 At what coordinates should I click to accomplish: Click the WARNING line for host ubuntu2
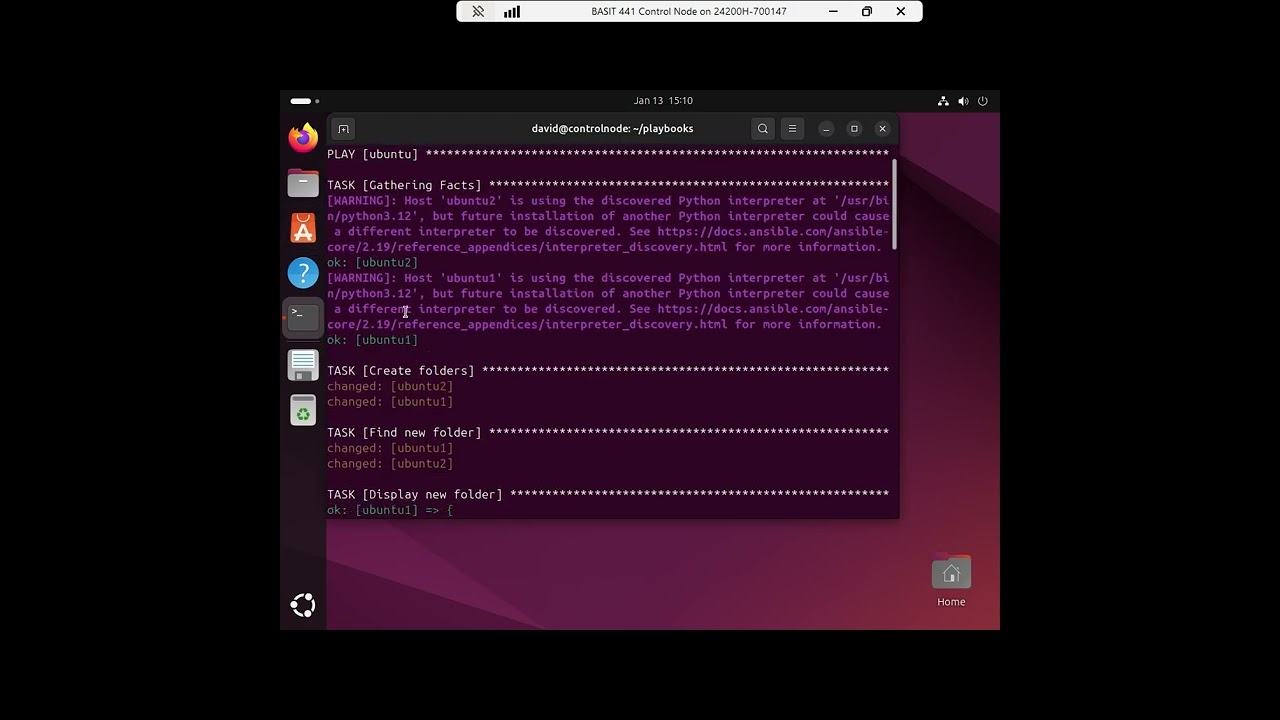pyautogui.click(x=608, y=201)
